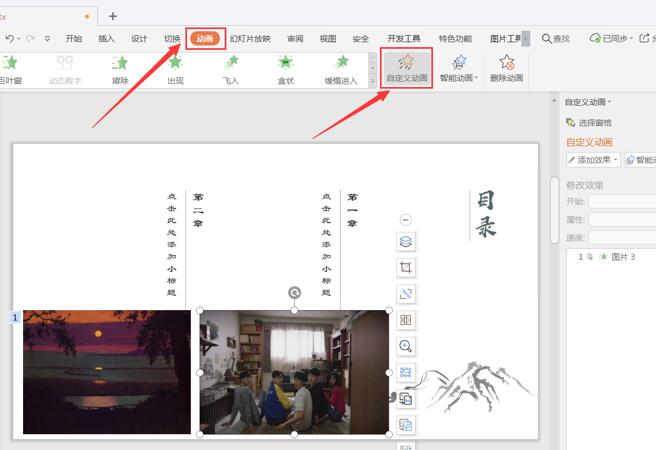Apply the 缓慢进入 animation effect
Screen dimensions: 656x450
click(341, 69)
